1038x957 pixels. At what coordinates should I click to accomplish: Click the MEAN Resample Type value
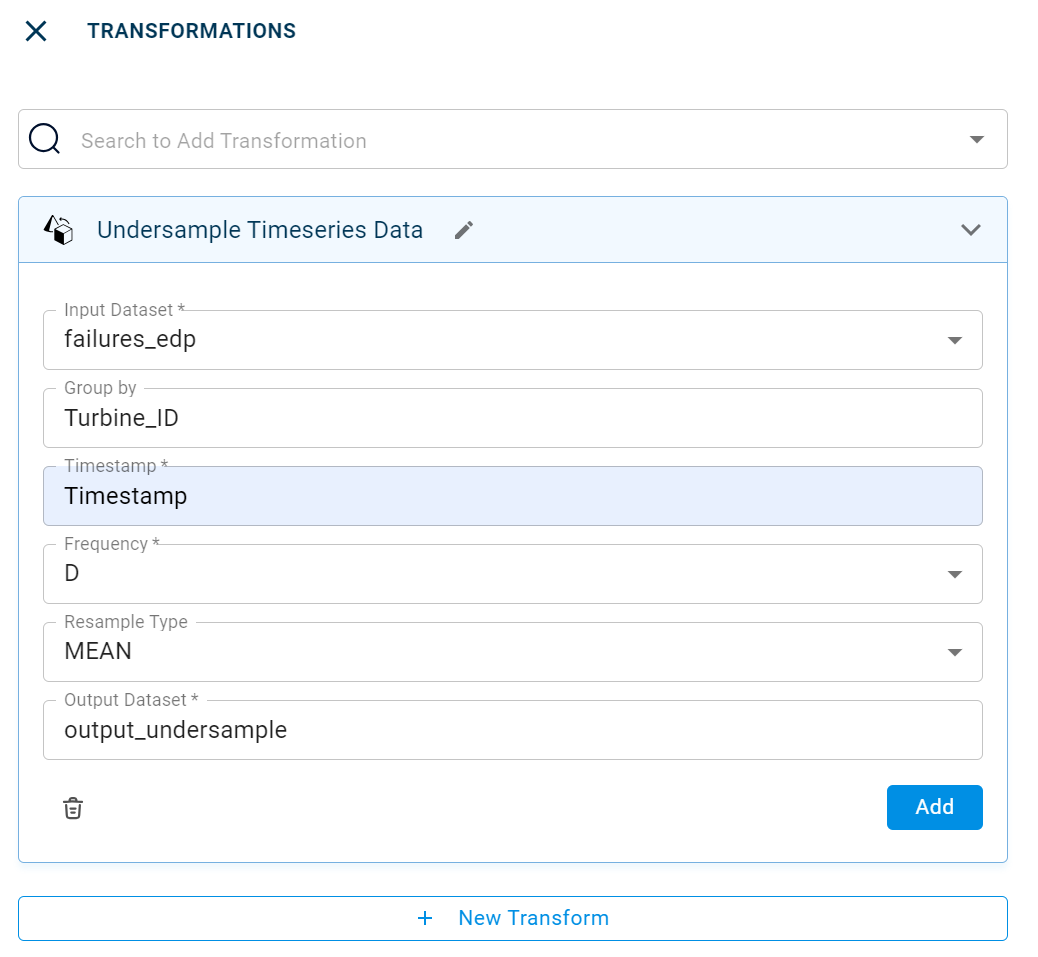(98, 652)
